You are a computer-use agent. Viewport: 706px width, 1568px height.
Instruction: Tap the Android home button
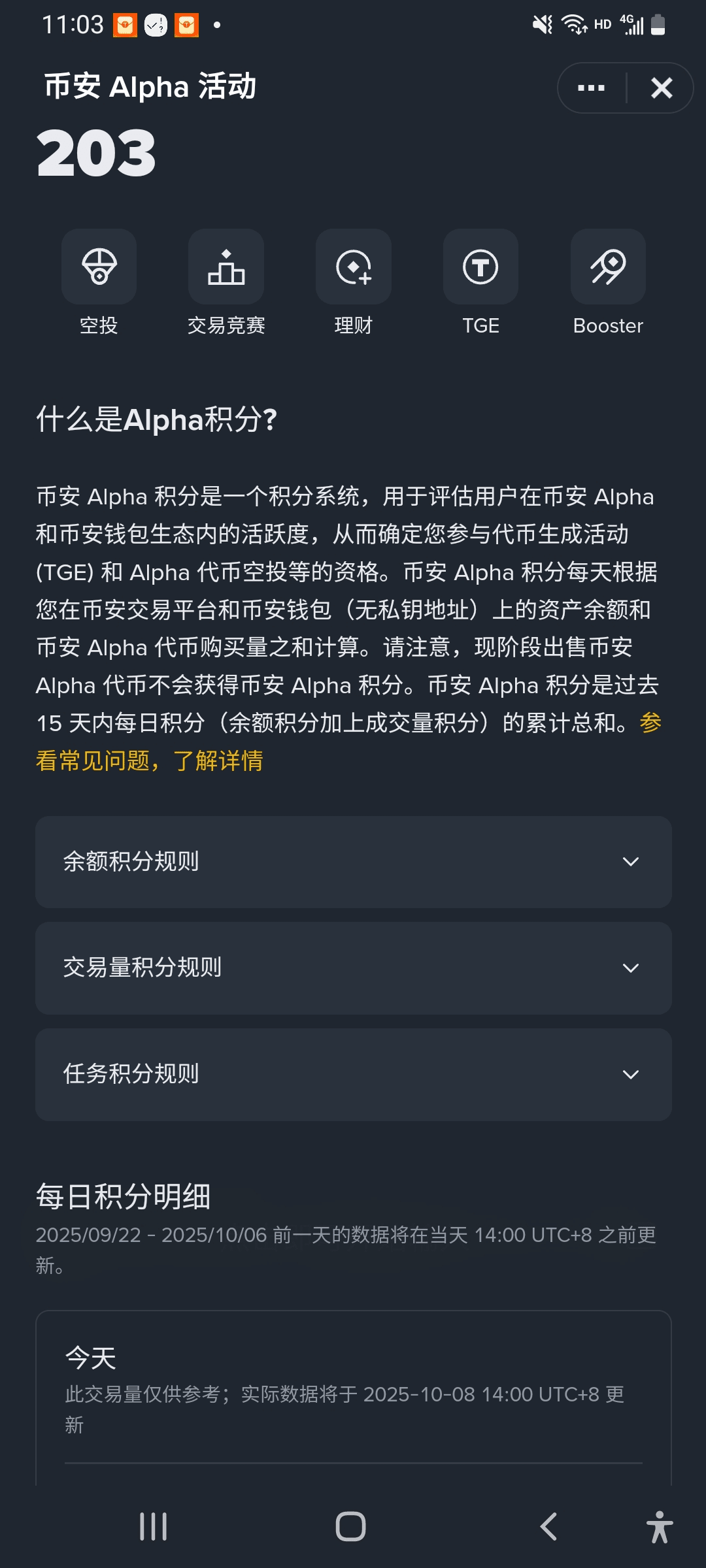click(350, 1527)
